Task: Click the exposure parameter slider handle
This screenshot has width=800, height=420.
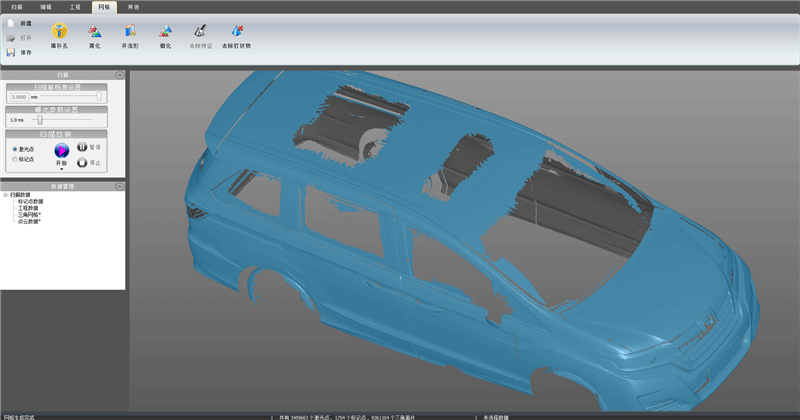Action: click(40, 119)
